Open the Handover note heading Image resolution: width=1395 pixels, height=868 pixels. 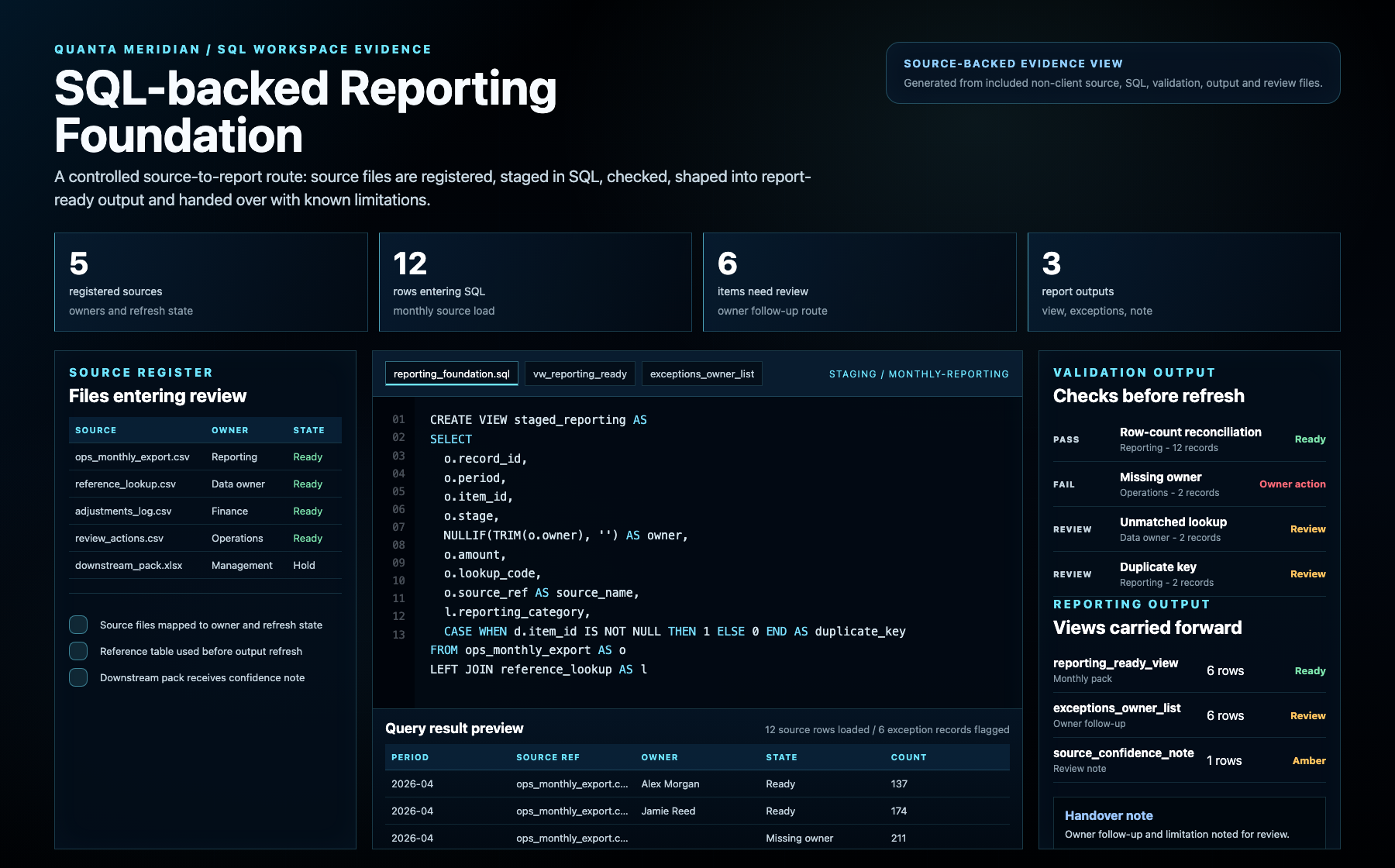tap(1108, 815)
